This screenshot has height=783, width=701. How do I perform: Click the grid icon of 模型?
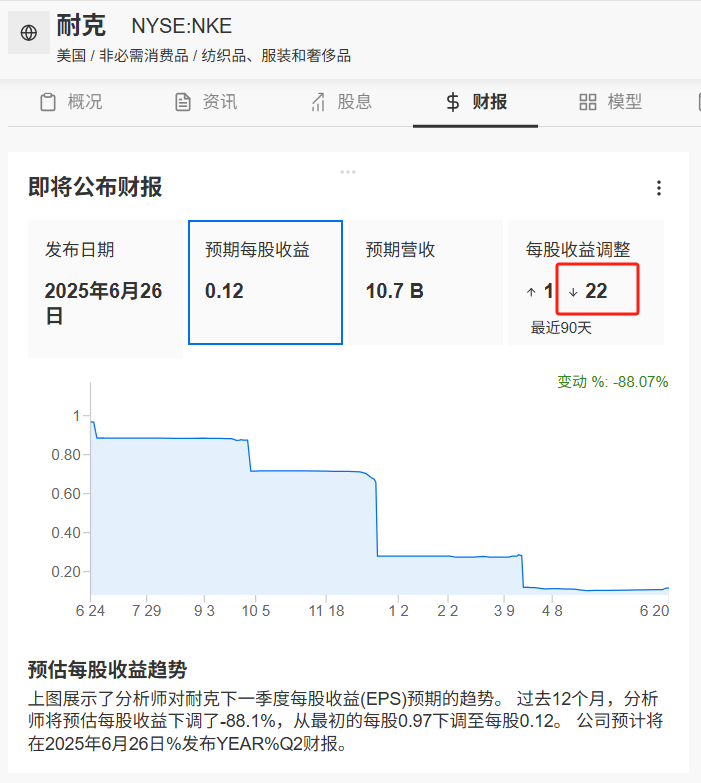coord(588,102)
